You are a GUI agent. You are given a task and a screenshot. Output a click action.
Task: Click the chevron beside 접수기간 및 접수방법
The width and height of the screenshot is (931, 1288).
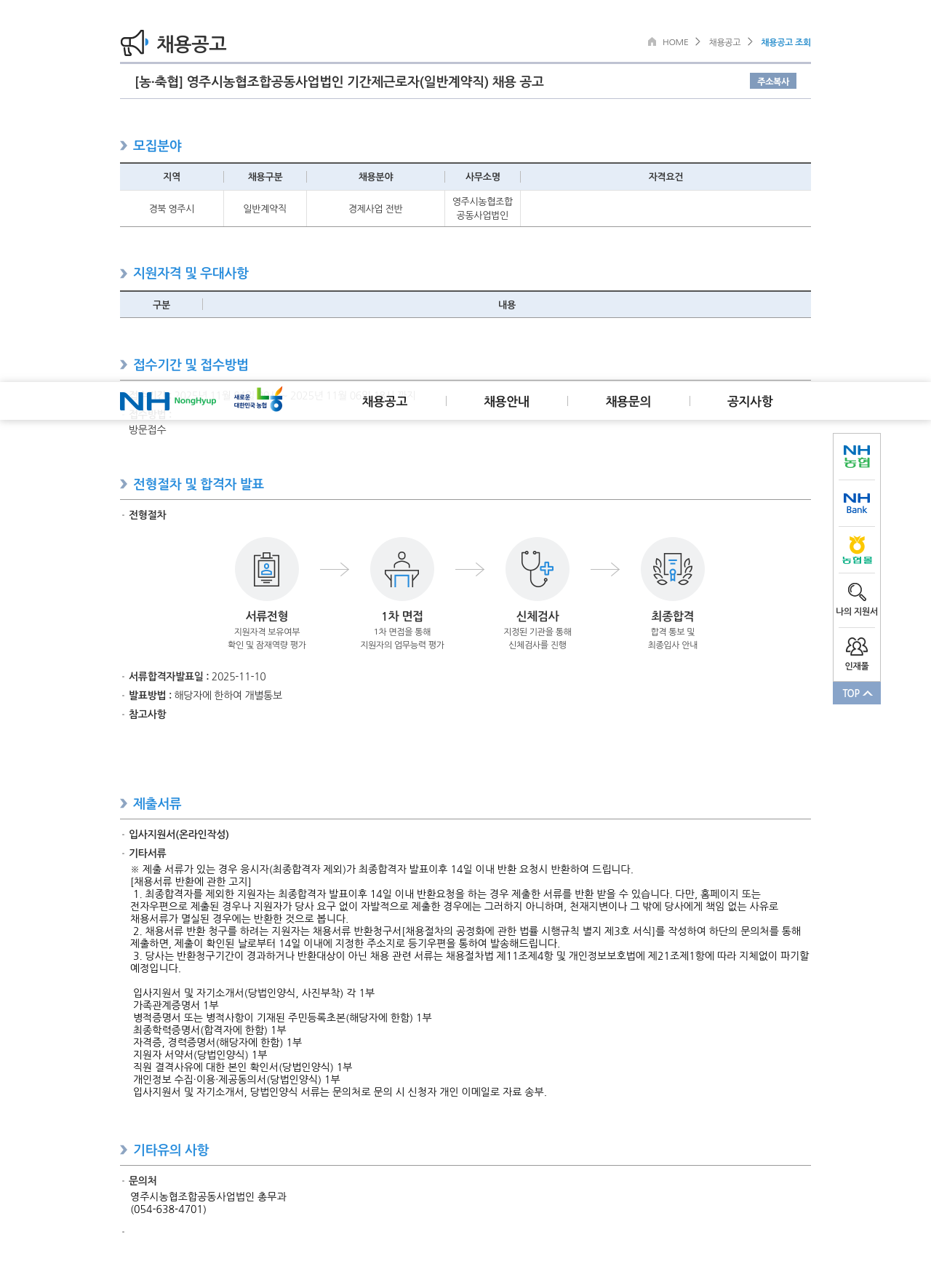(x=124, y=365)
